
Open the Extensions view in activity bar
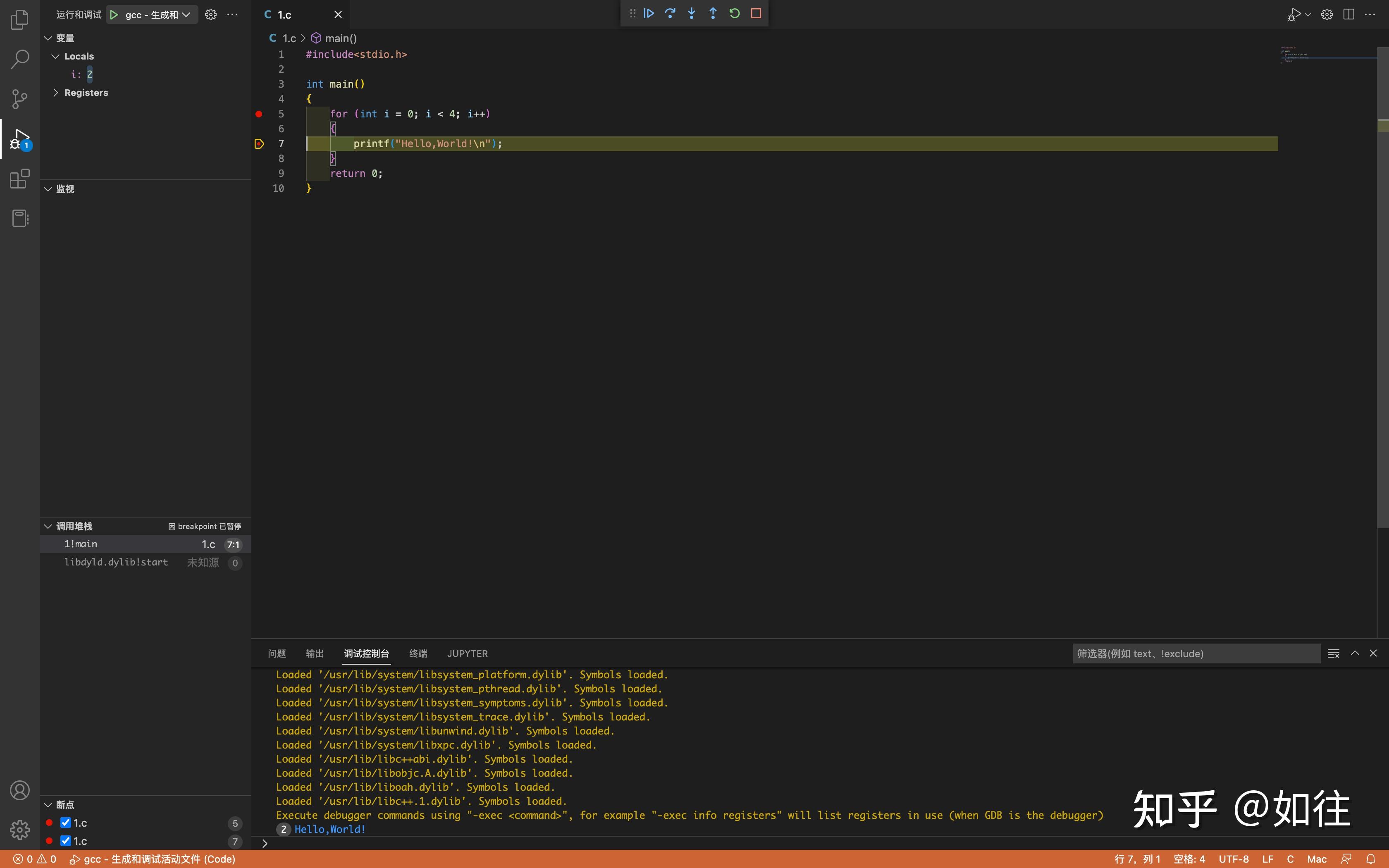19,179
